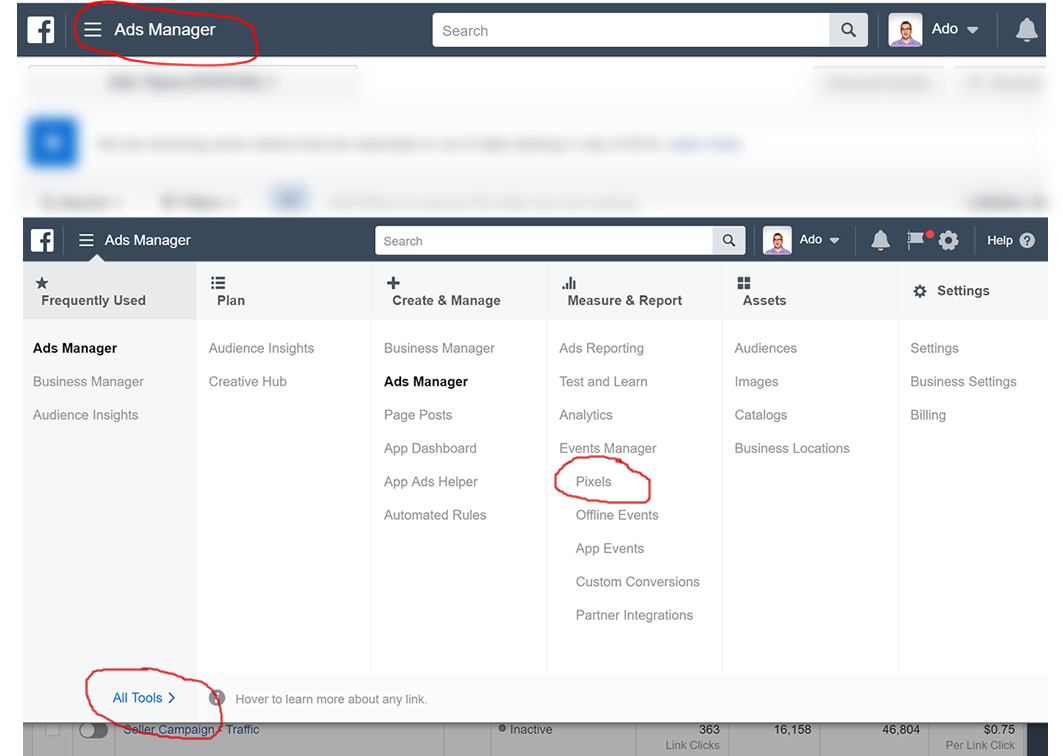
Task: Open the notifications bell in the lower bar
Action: [x=880, y=240]
